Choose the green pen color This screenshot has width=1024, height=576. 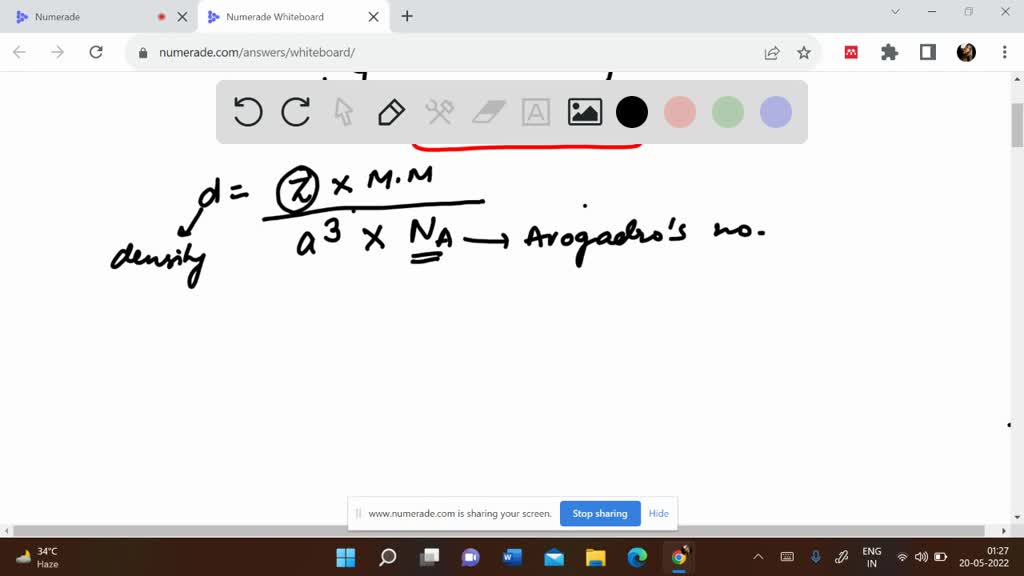pos(728,112)
